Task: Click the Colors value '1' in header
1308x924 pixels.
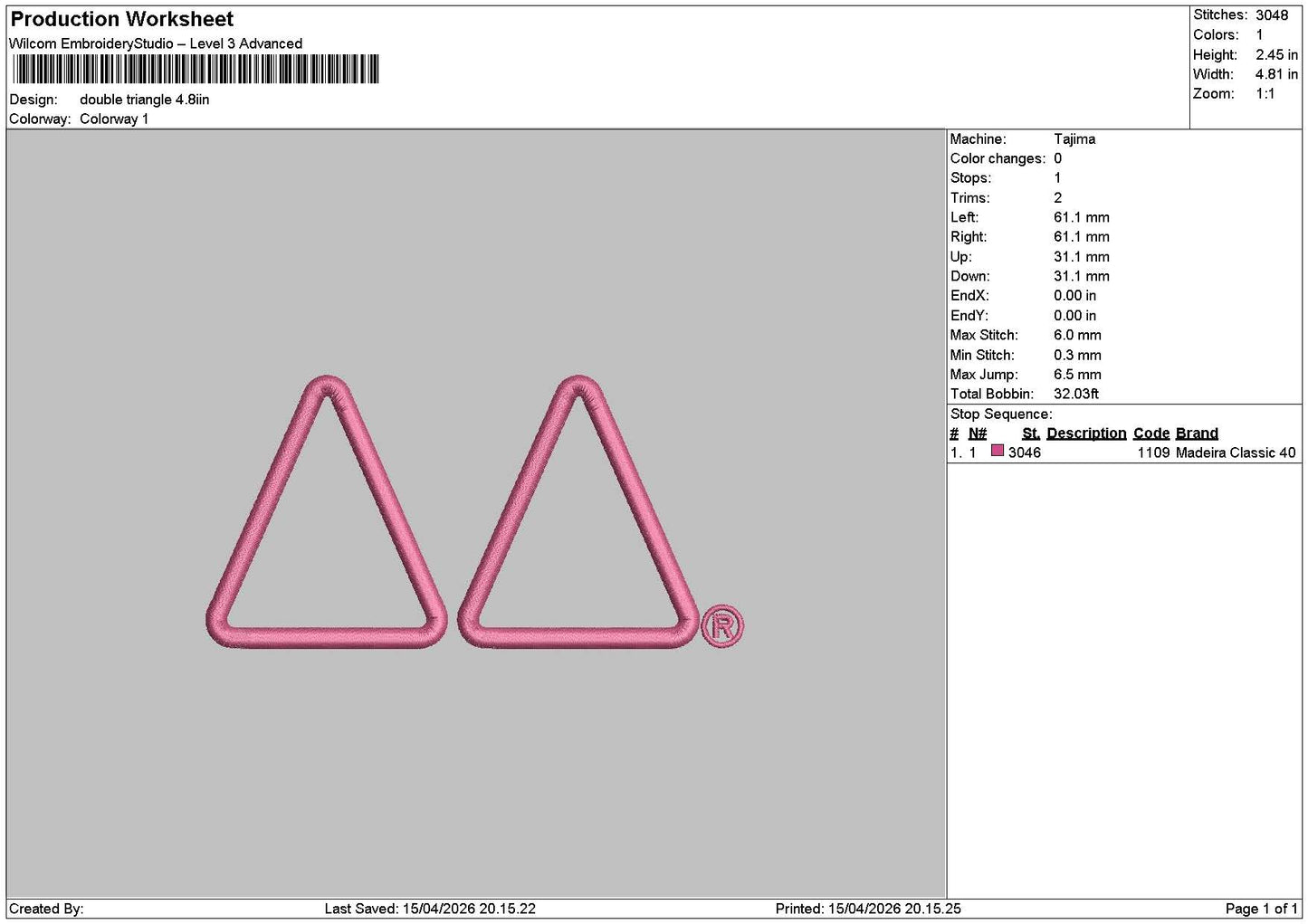Action: pos(1259,34)
